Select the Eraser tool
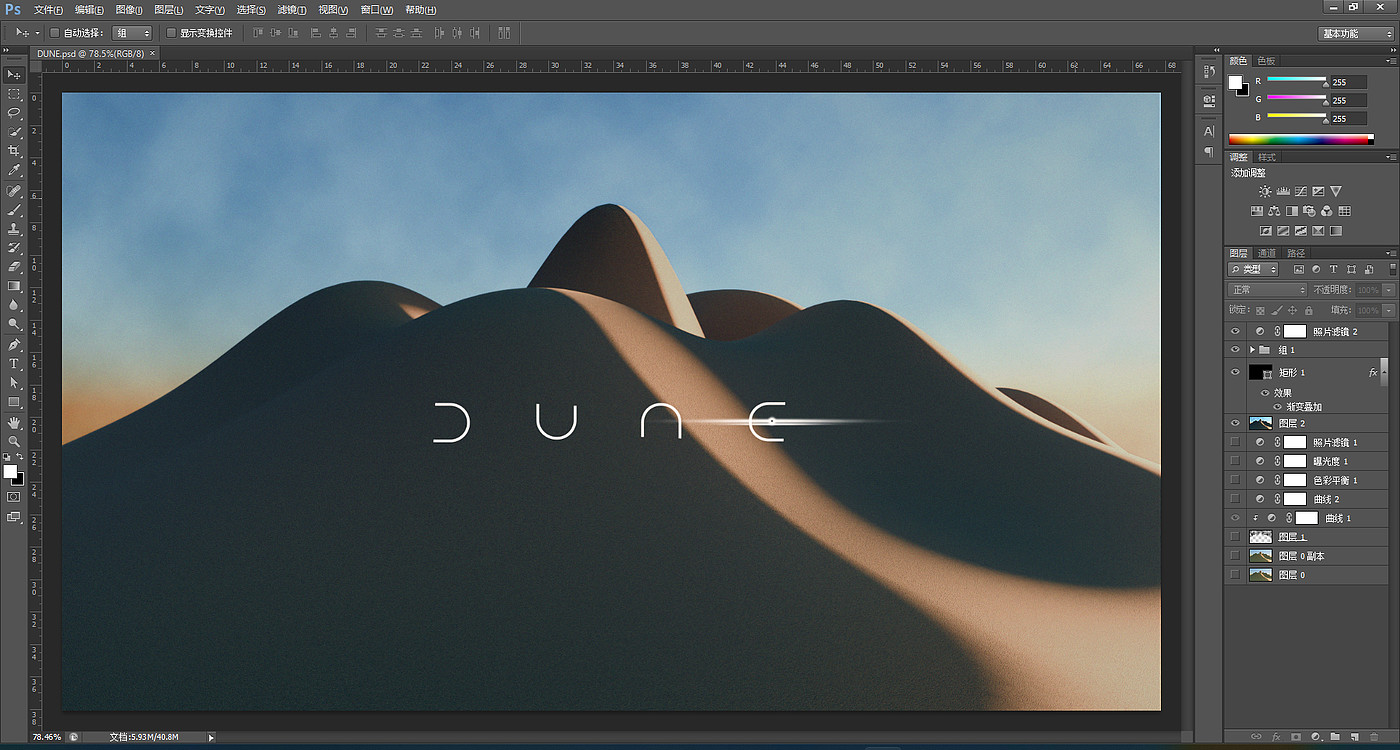Image resolution: width=1400 pixels, height=750 pixels. click(14, 267)
